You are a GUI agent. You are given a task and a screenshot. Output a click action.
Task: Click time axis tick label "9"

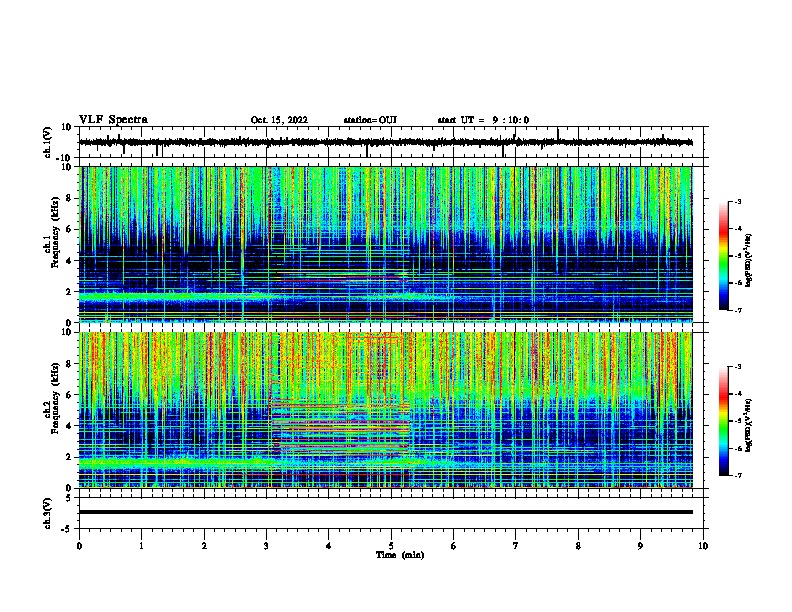coord(640,546)
